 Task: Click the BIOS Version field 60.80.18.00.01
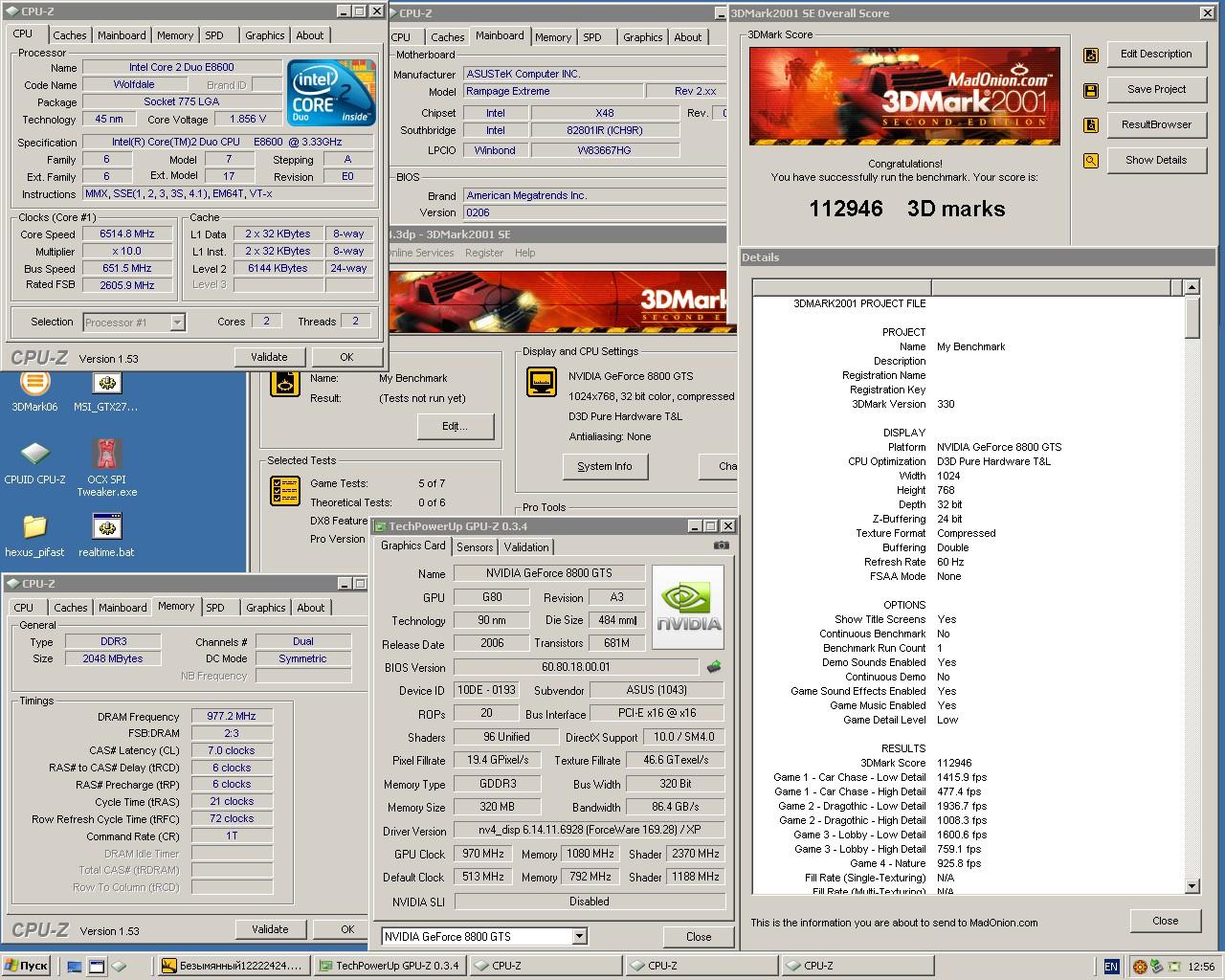pyautogui.click(x=575, y=667)
